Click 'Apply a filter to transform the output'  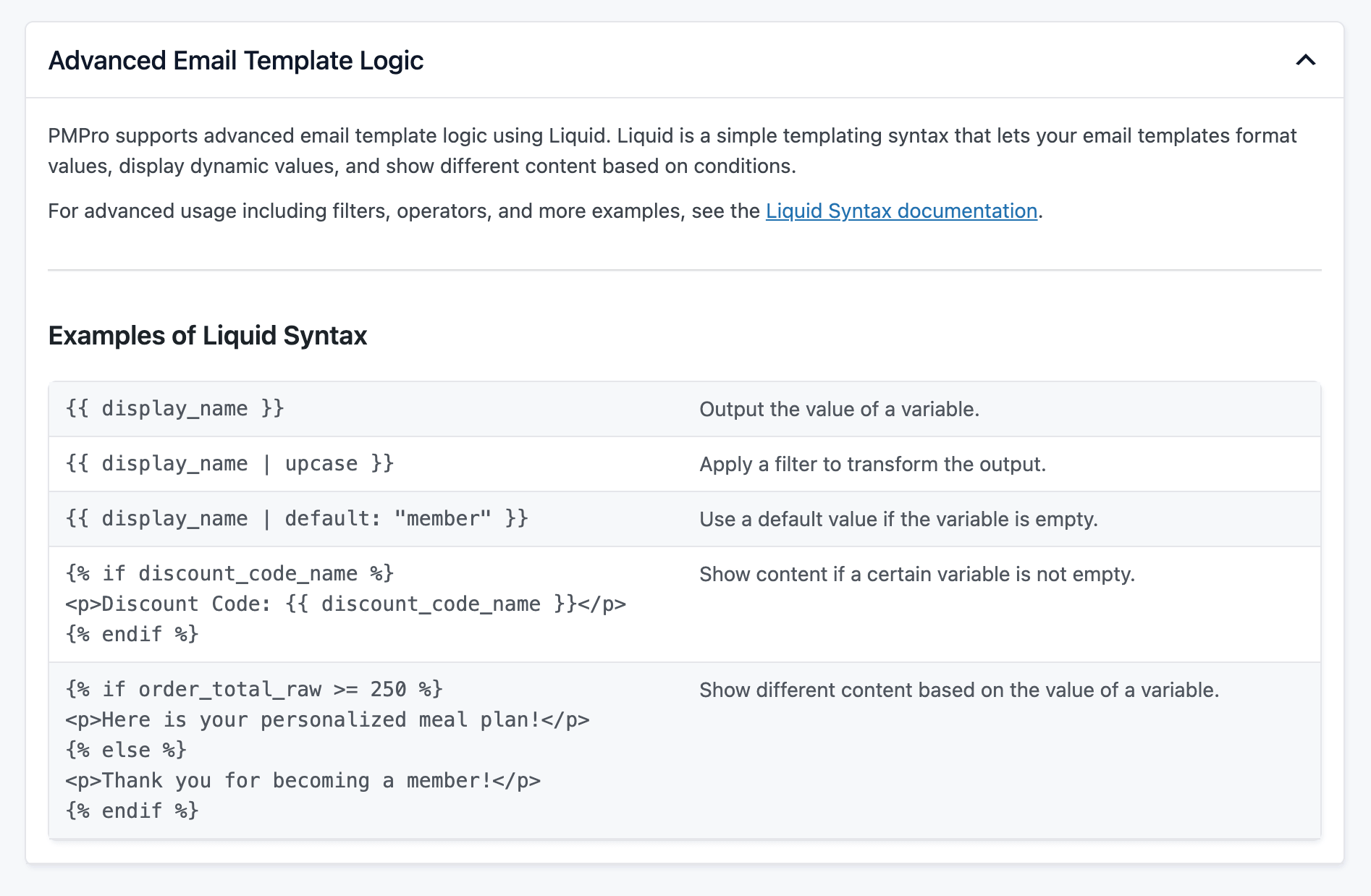coord(872,463)
